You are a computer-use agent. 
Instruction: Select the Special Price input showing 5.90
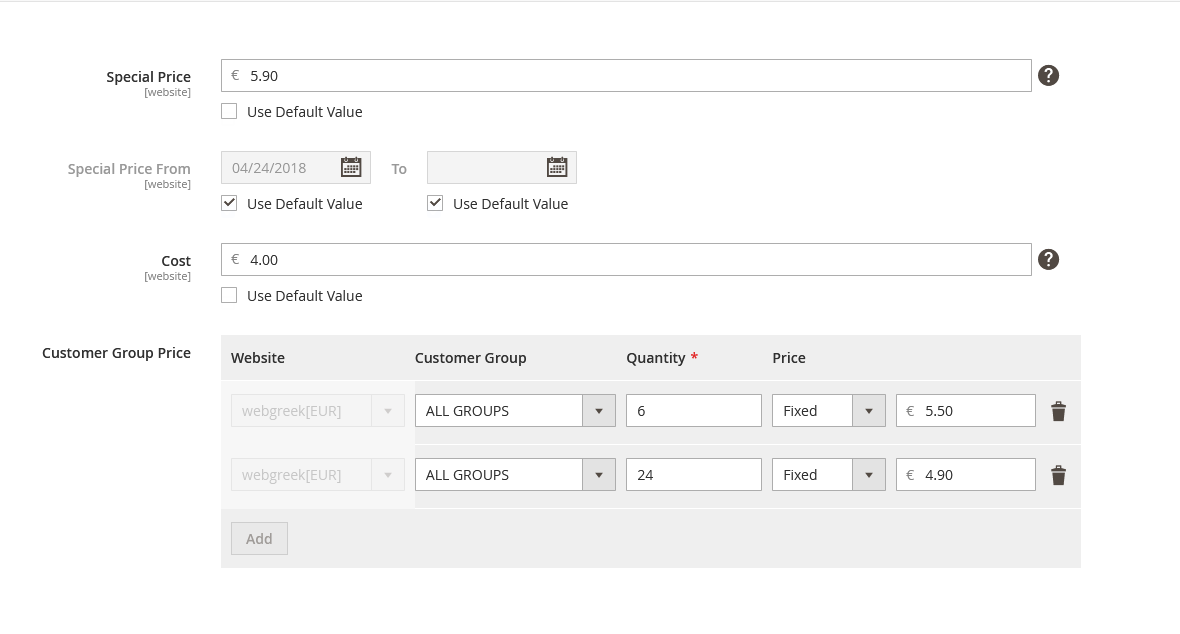pos(626,75)
